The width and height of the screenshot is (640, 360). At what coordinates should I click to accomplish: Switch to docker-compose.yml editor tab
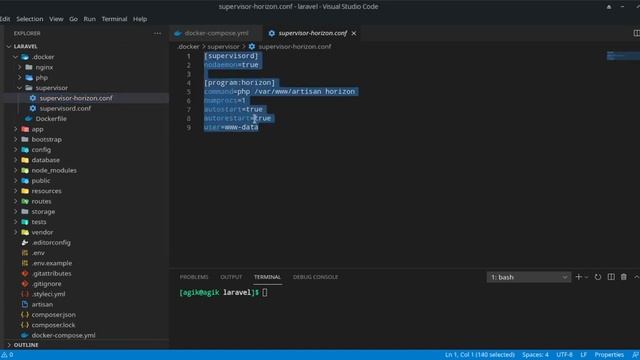pyautogui.click(x=216, y=33)
